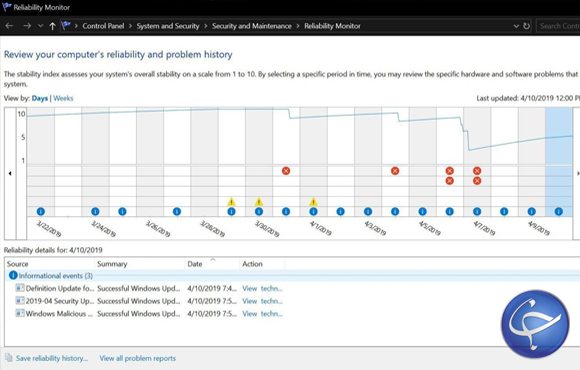Click the info icon for 4/9/2019
The image size is (580, 370).
point(532,212)
